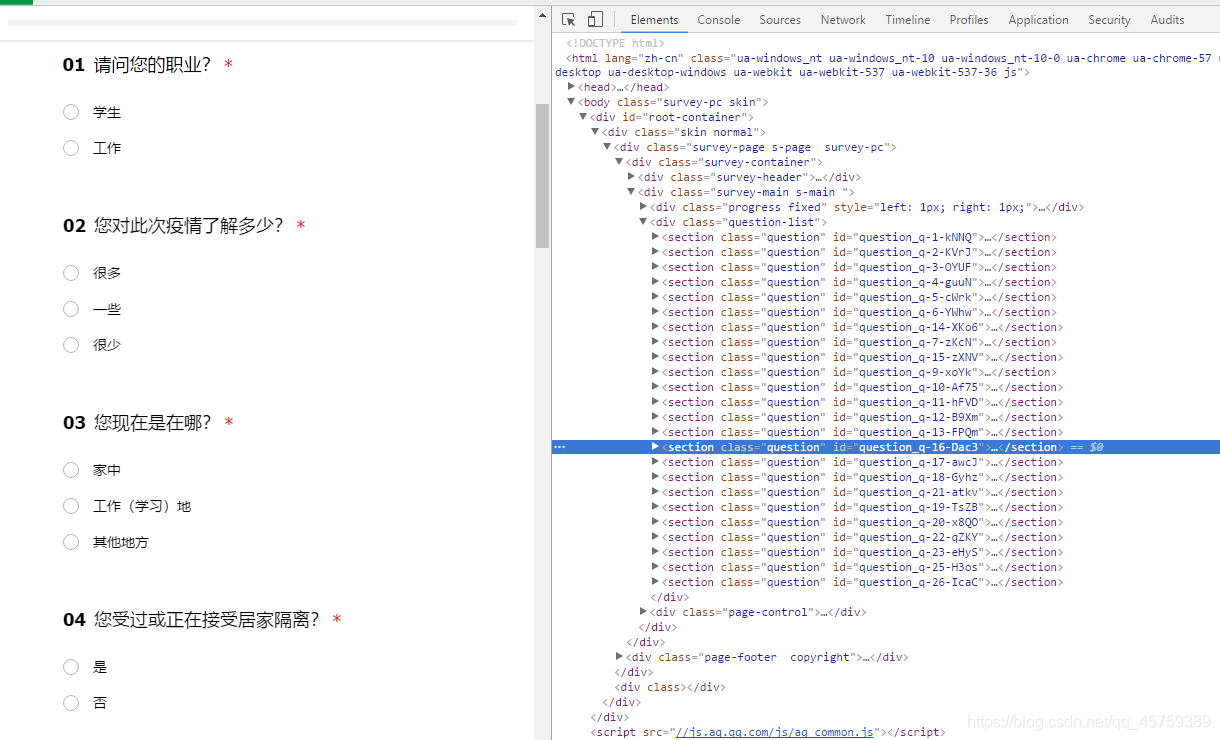This screenshot has width=1220, height=740.
Task: Select section row question_q-15-zXNV
Action: point(862,357)
